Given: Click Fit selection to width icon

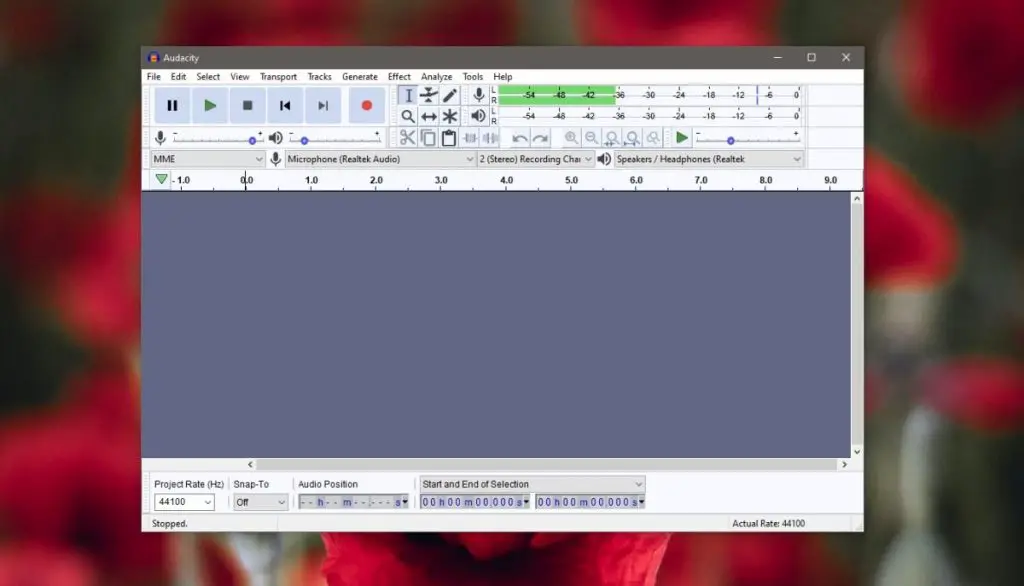Looking at the screenshot, I should pyautogui.click(x=612, y=138).
